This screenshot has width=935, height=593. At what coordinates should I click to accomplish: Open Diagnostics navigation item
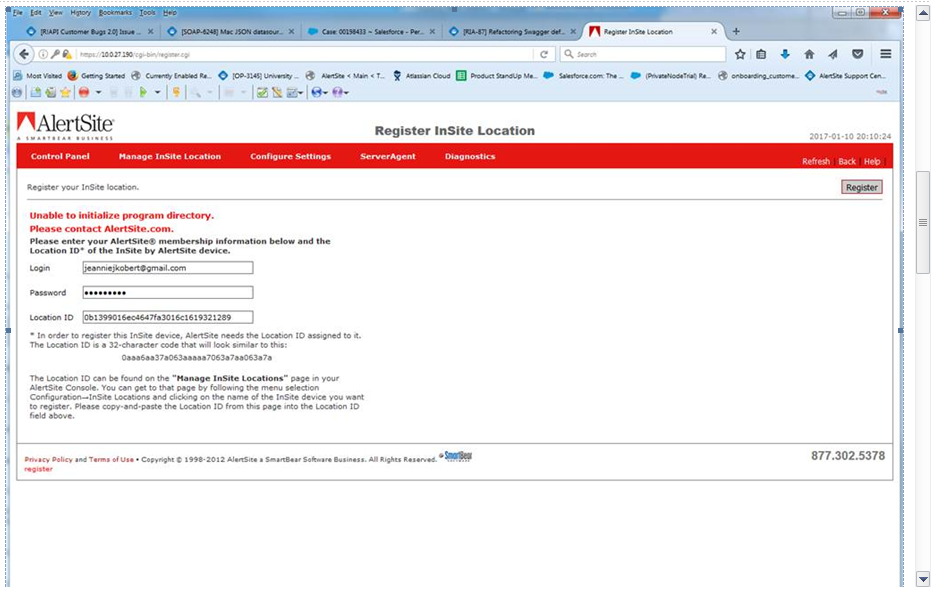tap(470, 156)
